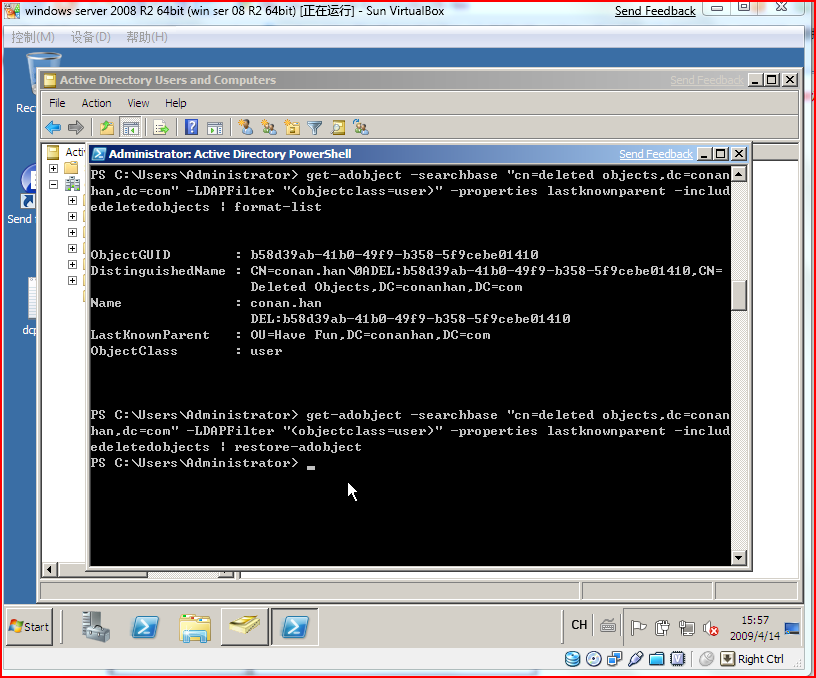This screenshot has width=816, height=678.
Task: Open Help via the blue question mark icon
Action: click(x=192, y=127)
